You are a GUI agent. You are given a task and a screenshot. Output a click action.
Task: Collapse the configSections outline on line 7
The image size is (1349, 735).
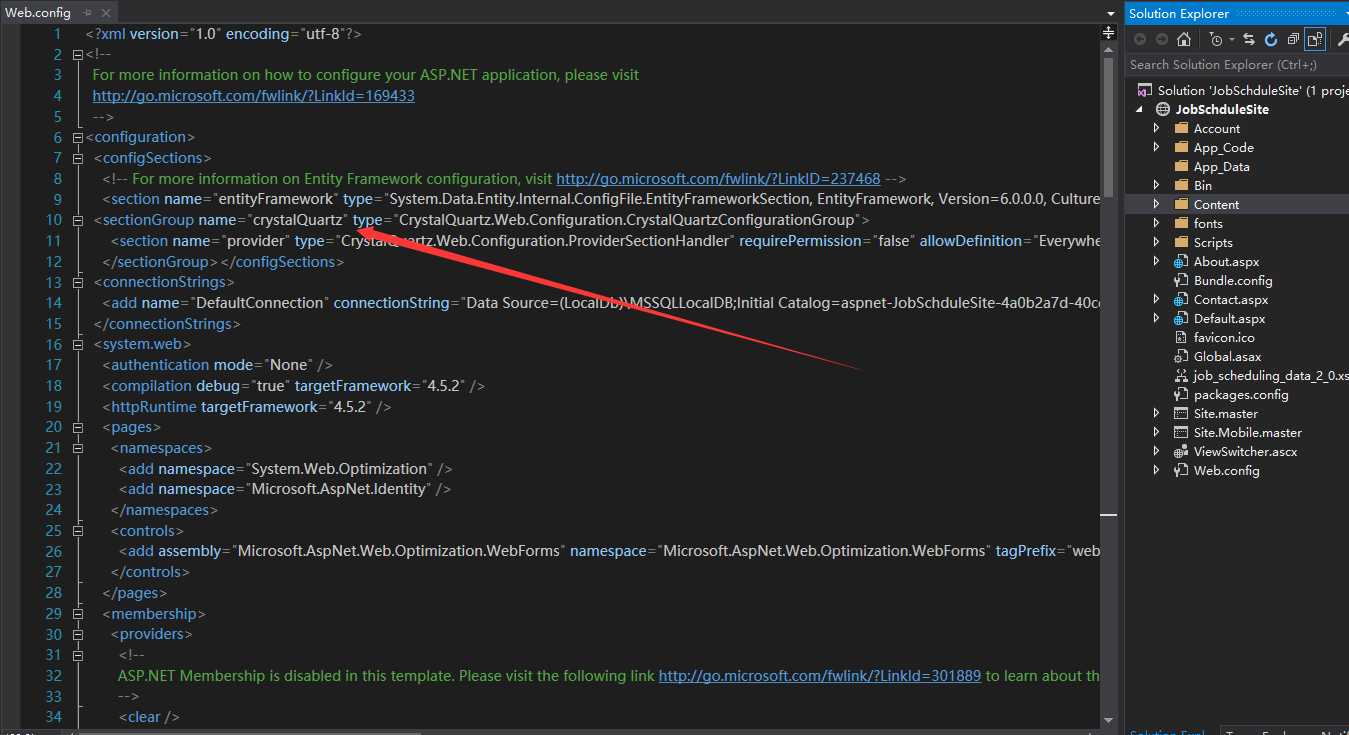pos(77,158)
